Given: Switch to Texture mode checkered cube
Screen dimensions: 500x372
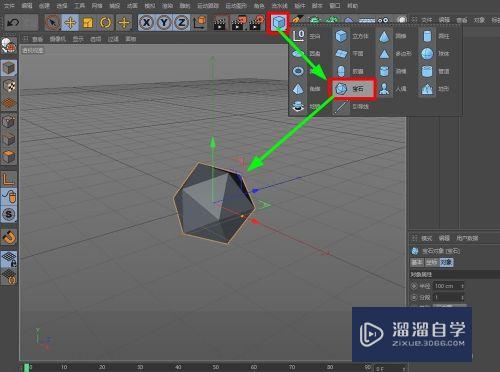Looking at the screenshot, I should (9, 86).
